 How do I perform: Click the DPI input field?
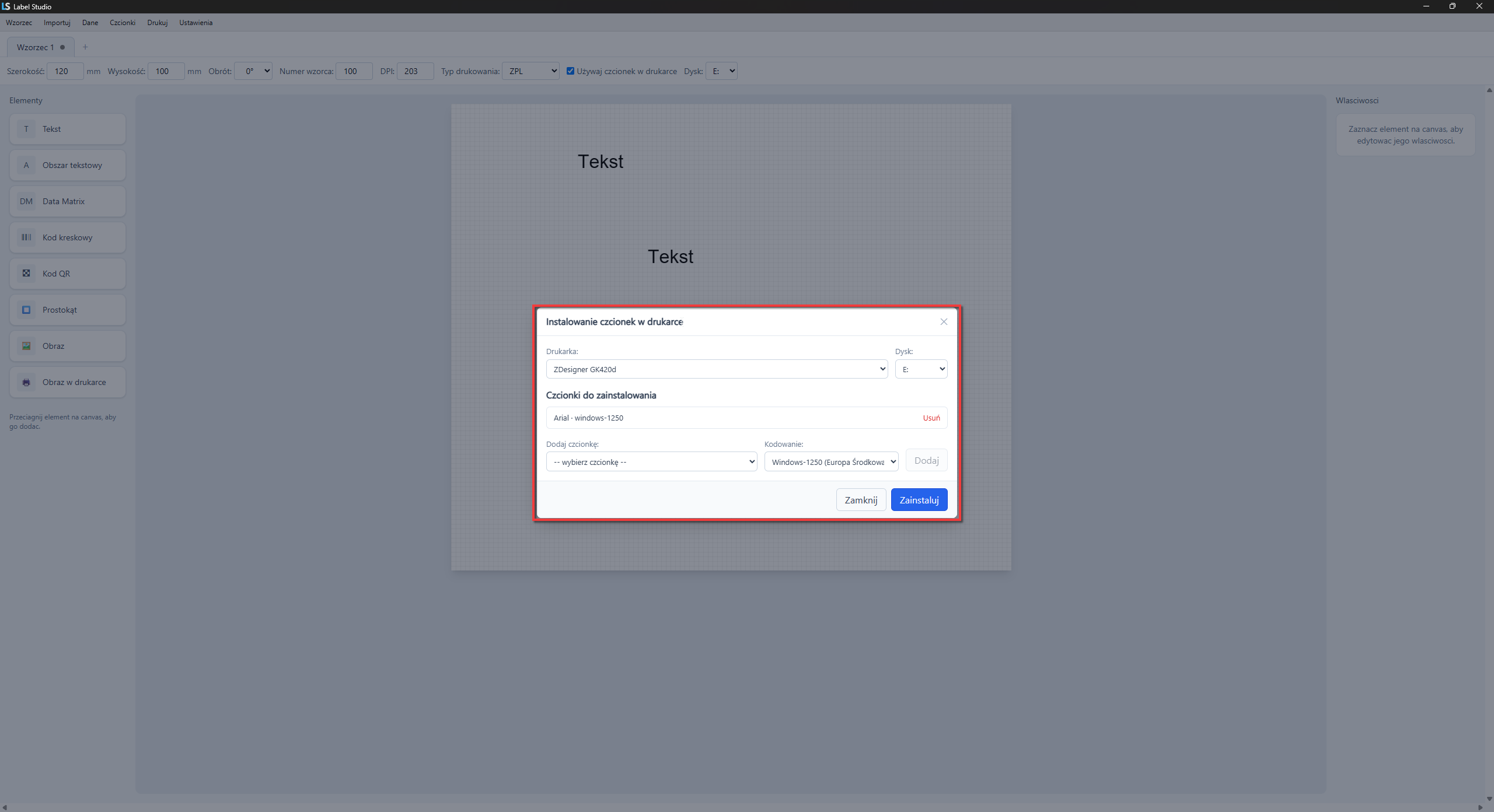point(415,71)
